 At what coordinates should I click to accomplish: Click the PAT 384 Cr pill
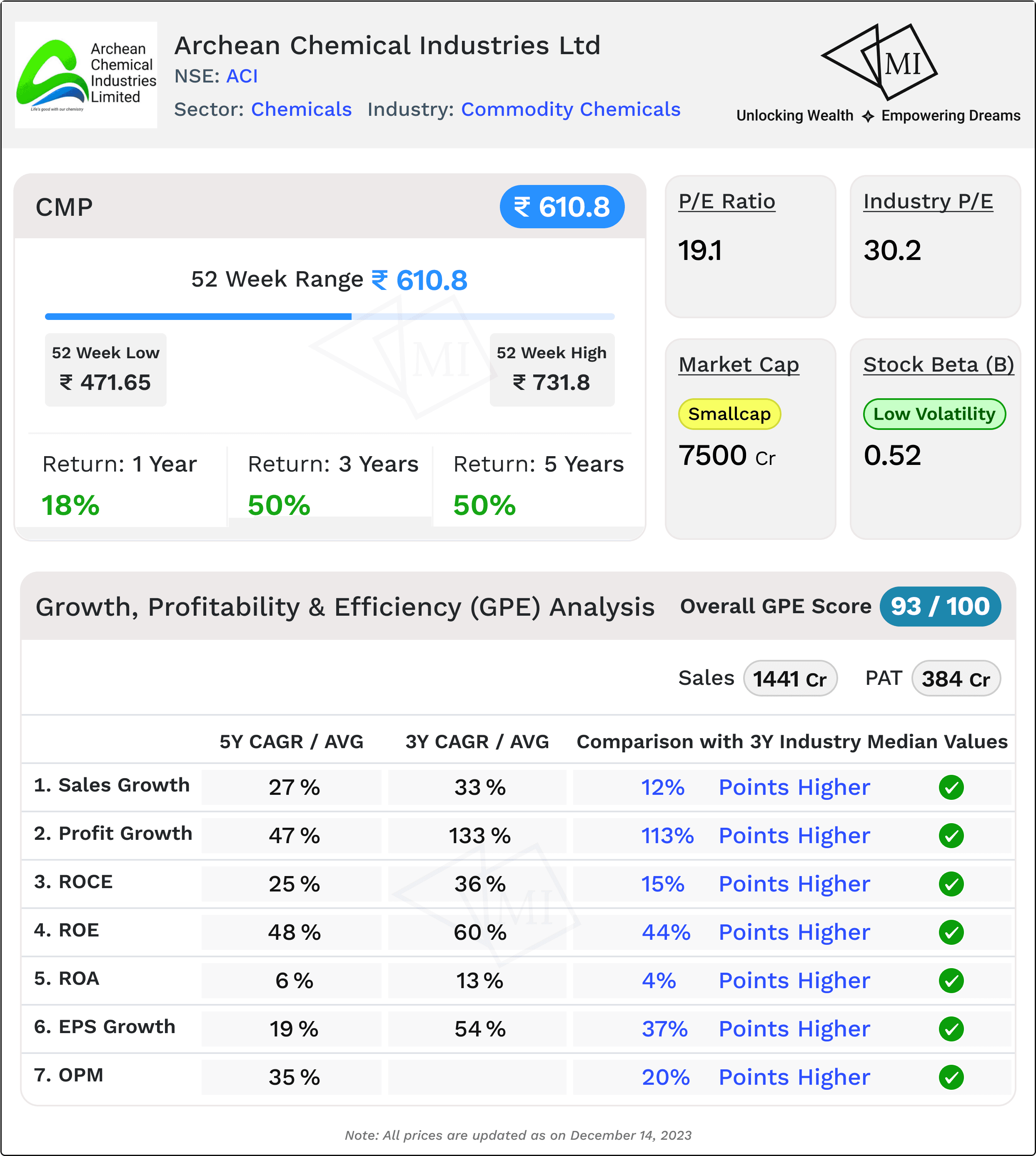tap(956, 679)
